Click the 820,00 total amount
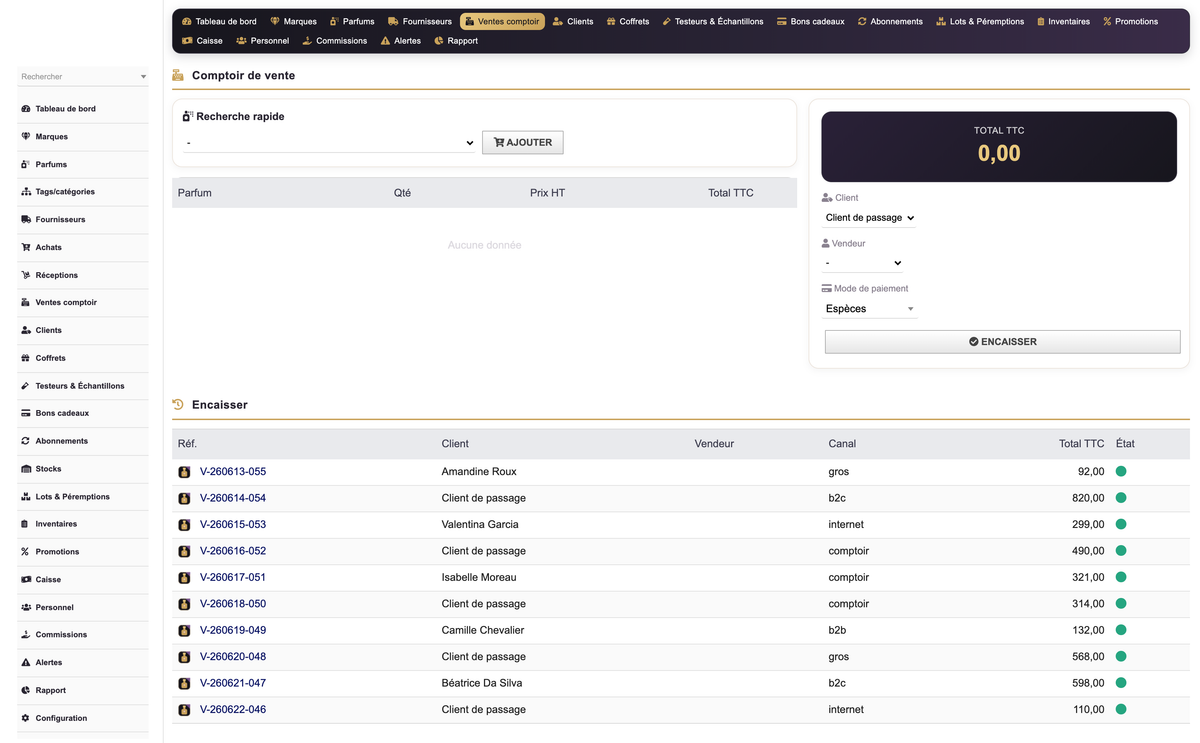This screenshot has height=743, width=1200. 1088,498
